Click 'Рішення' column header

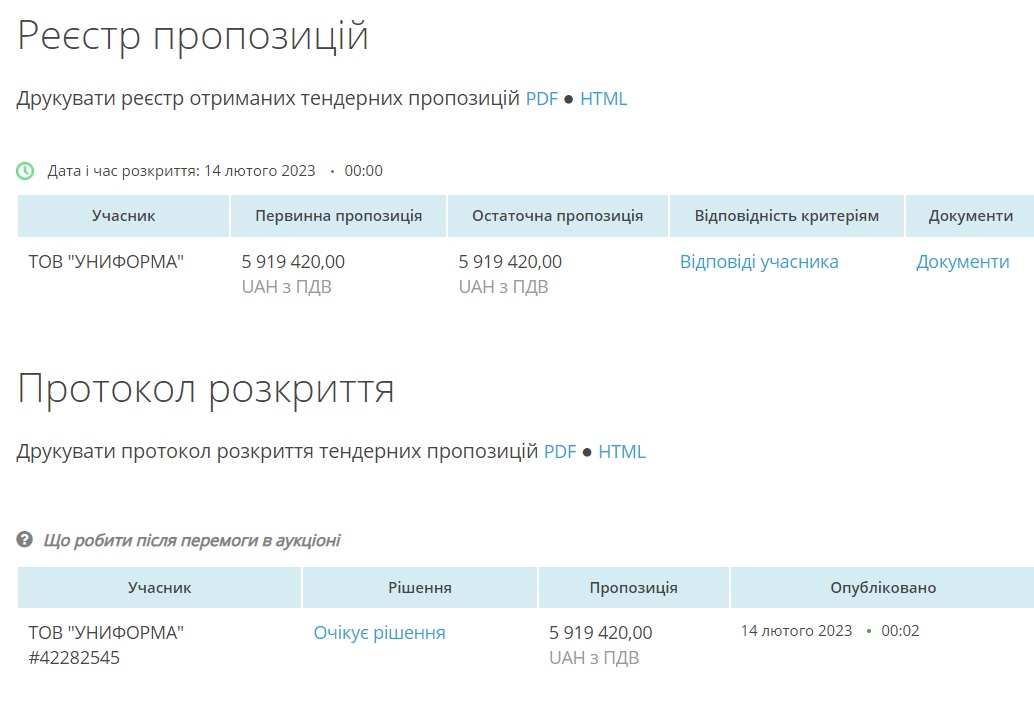(419, 587)
